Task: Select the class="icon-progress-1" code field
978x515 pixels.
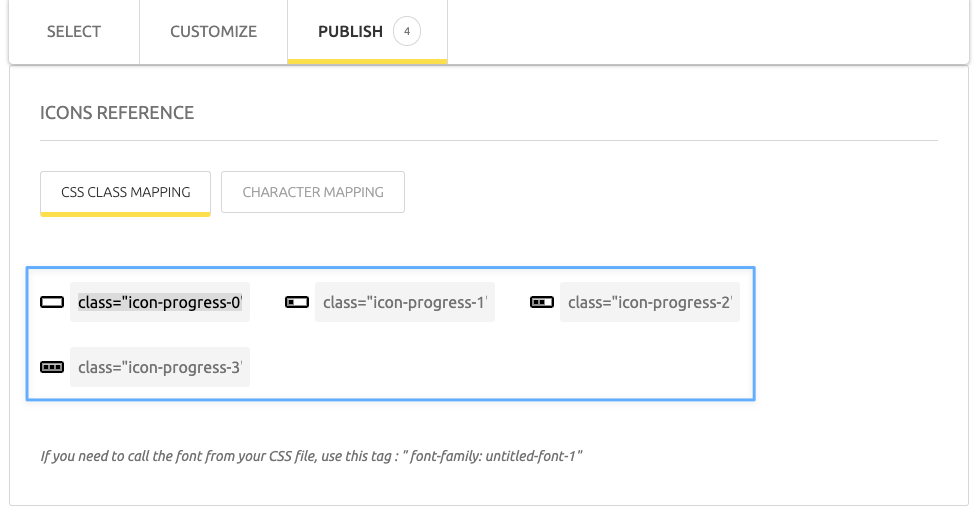Action: (x=405, y=302)
